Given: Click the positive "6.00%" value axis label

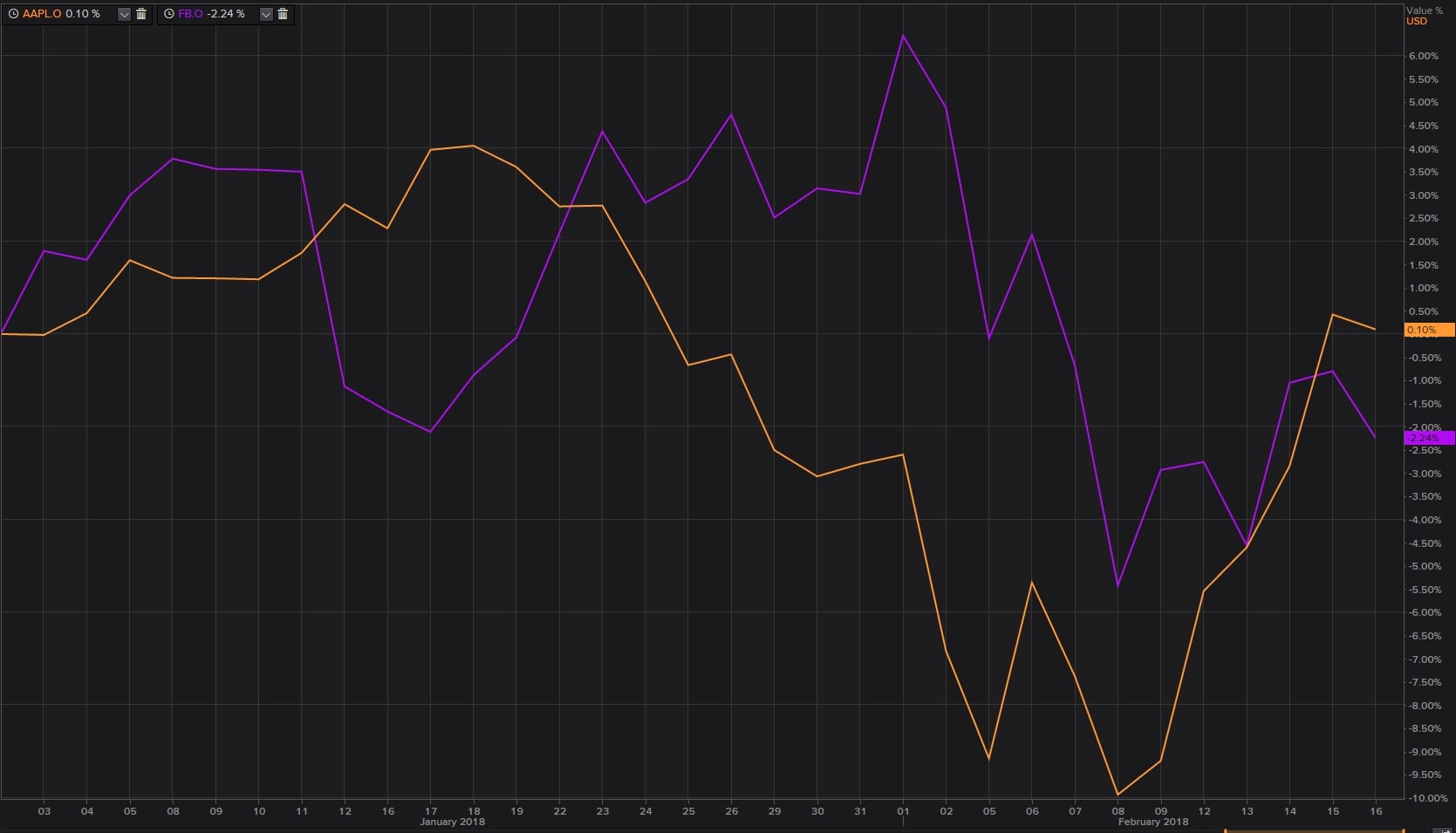Looking at the screenshot, I should coord(1423,56).
